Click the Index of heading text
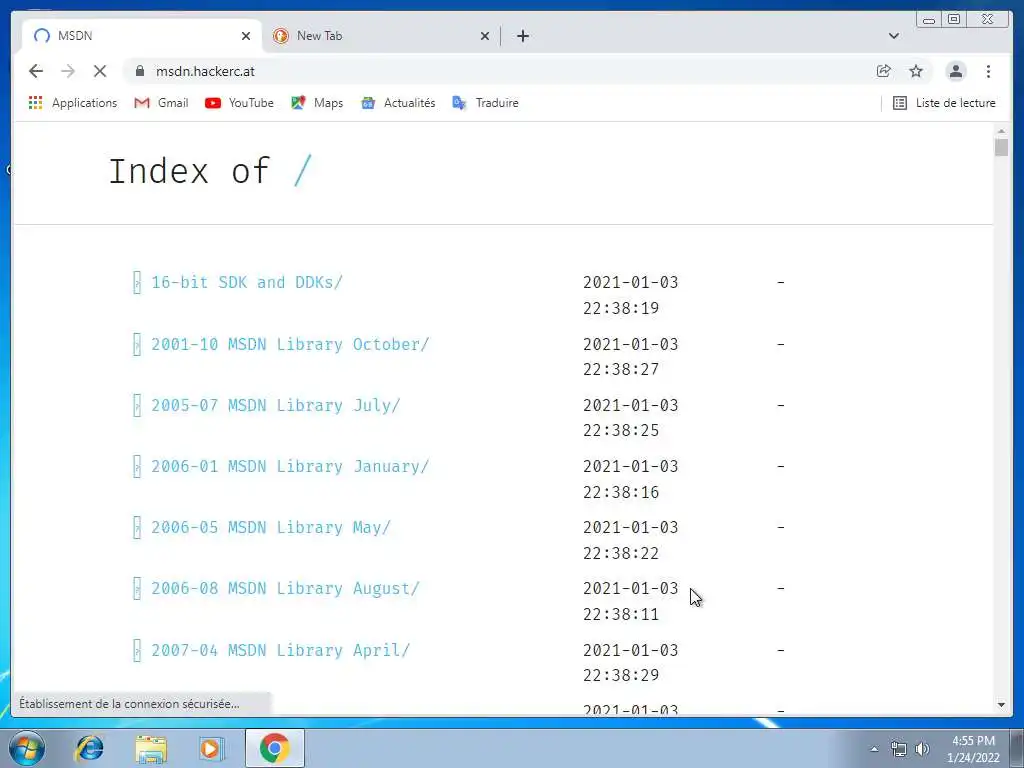Image resolution: width=1024 pixels, height=768 pixels. tap(189, 170)
